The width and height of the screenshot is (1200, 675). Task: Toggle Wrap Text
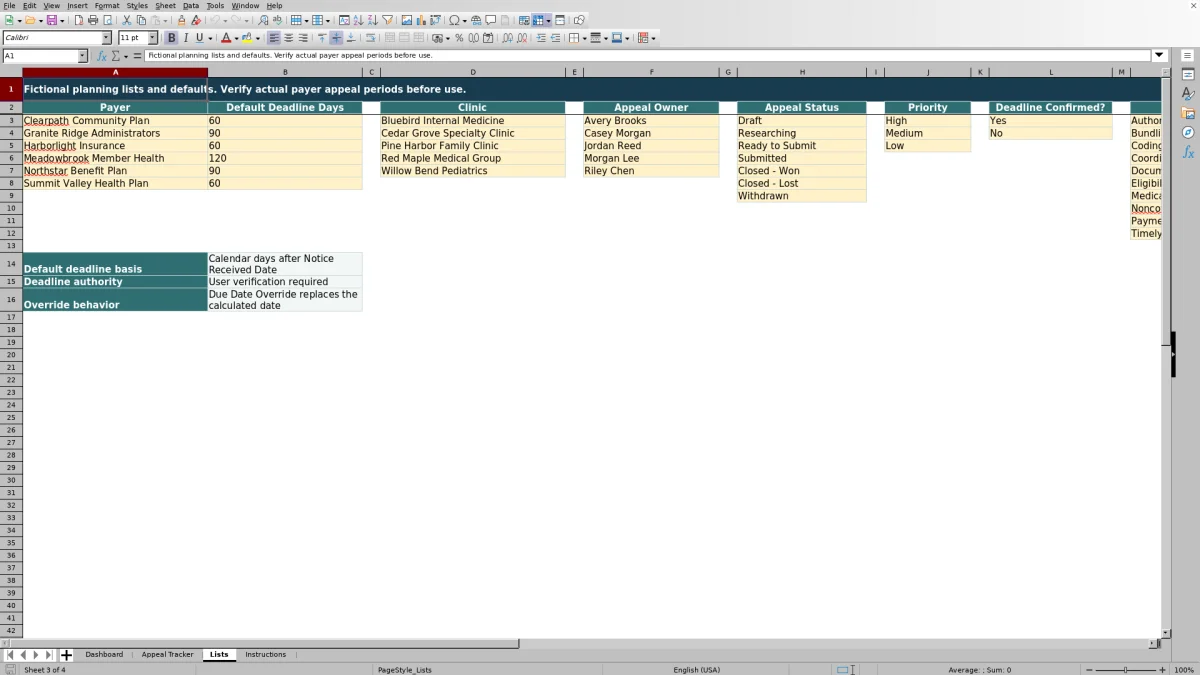(x=369, y=38)
